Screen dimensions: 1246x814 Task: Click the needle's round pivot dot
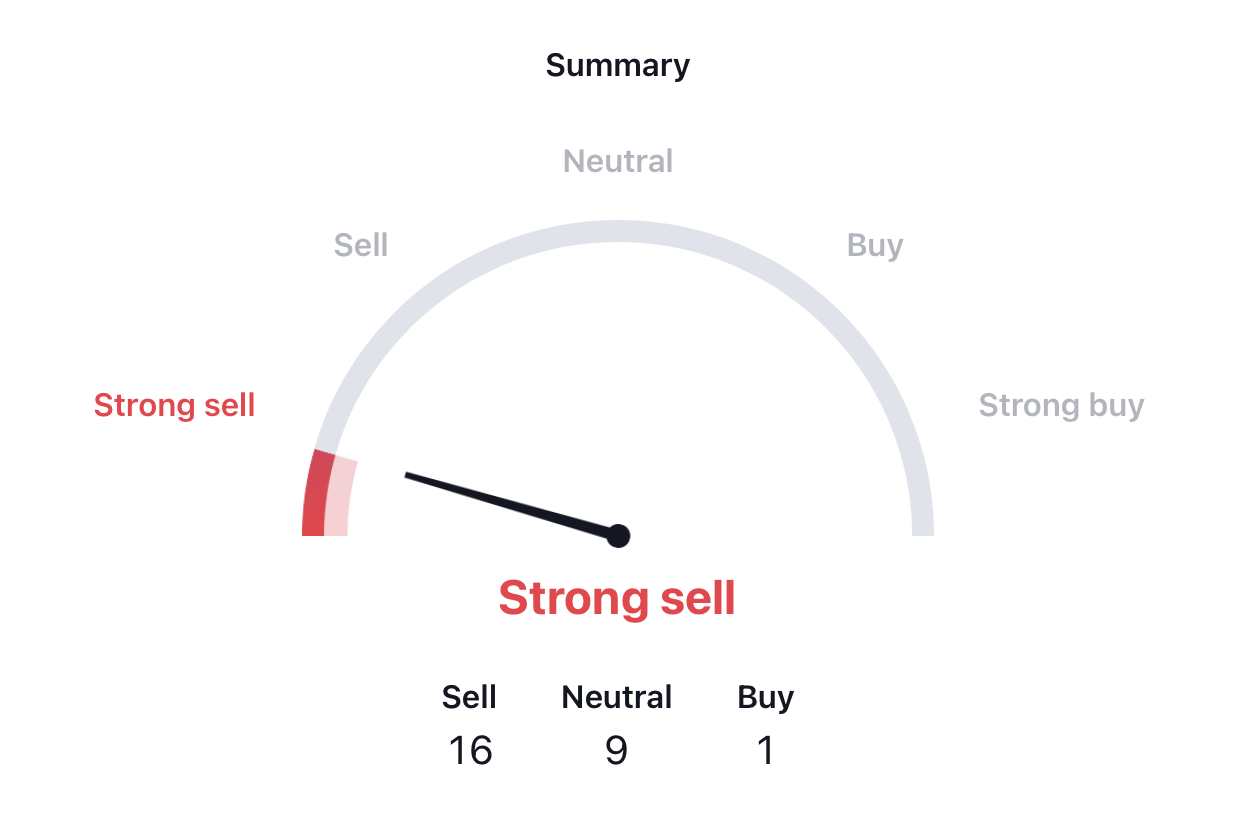coord(618,536)
